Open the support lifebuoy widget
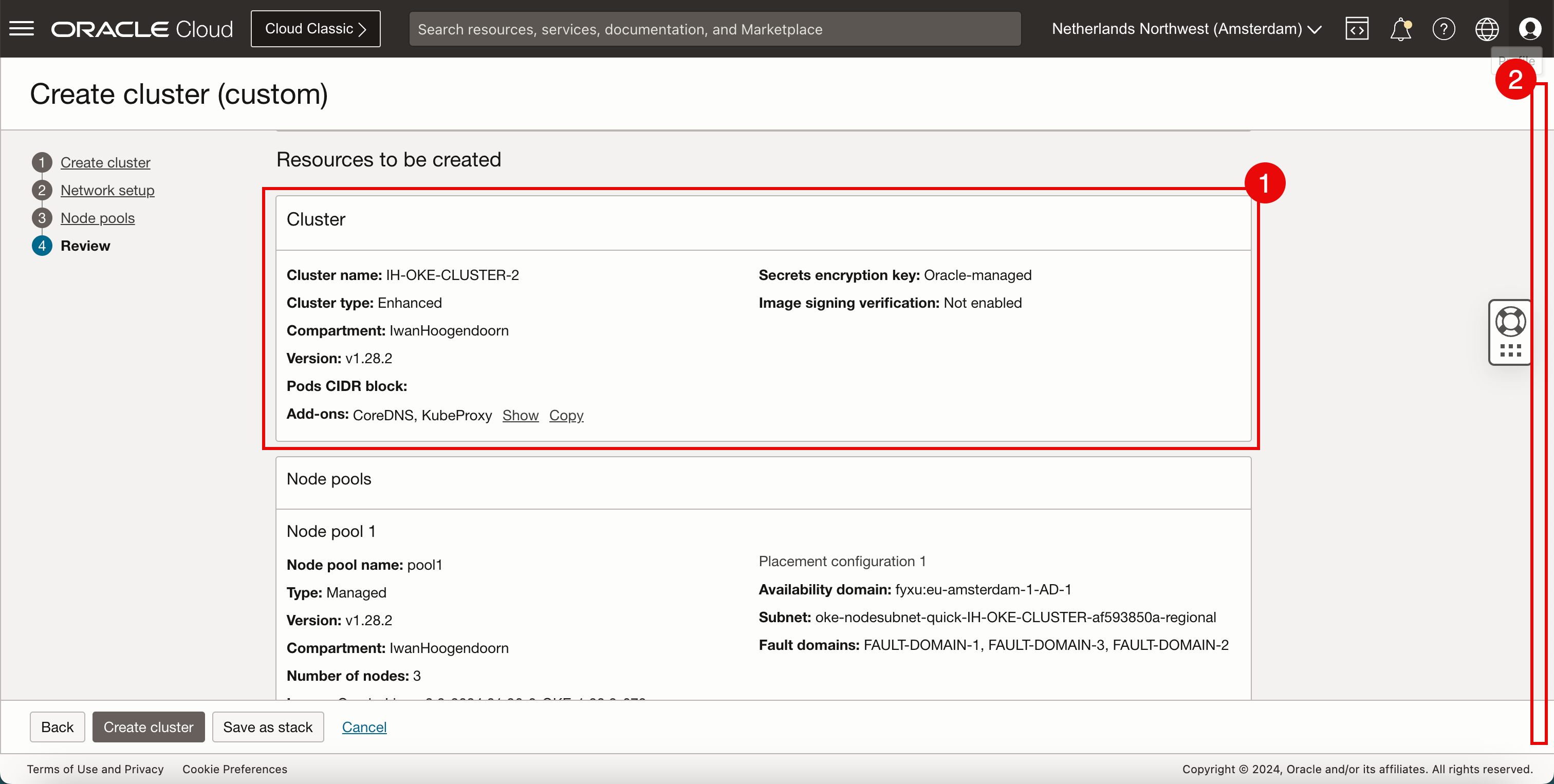This screenshot has width=1554, height=784. pos(1510,322)
